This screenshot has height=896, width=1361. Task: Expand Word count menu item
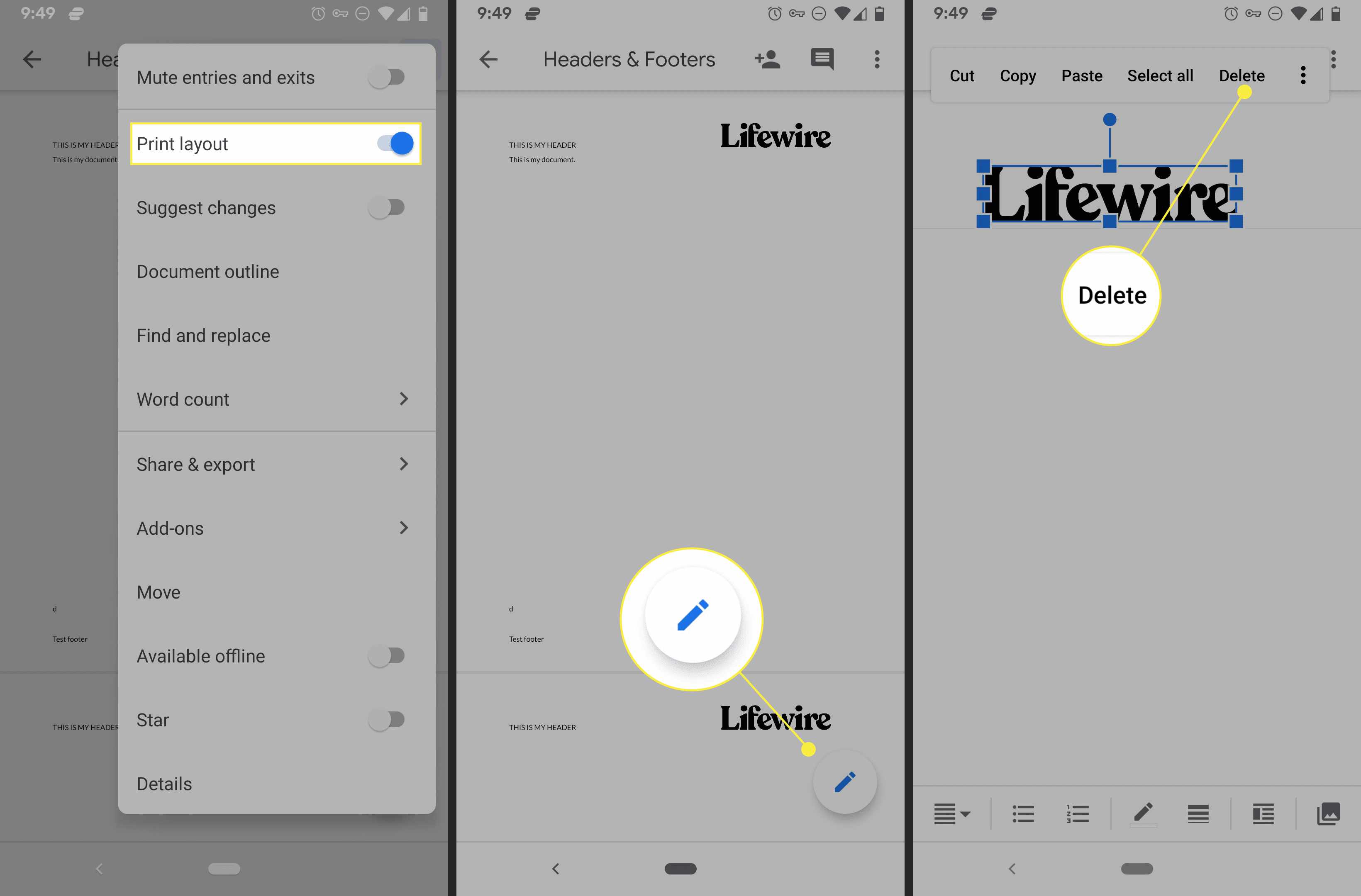(x=406, y=399)
